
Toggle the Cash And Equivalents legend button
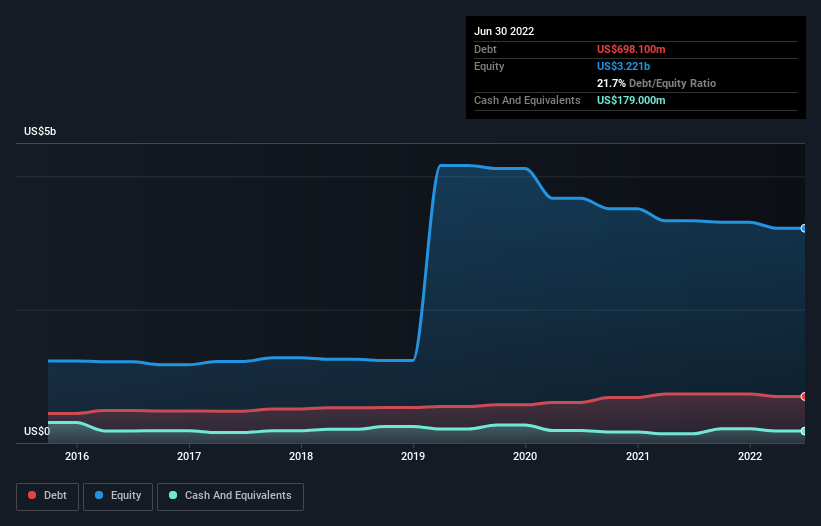[230, 496]
